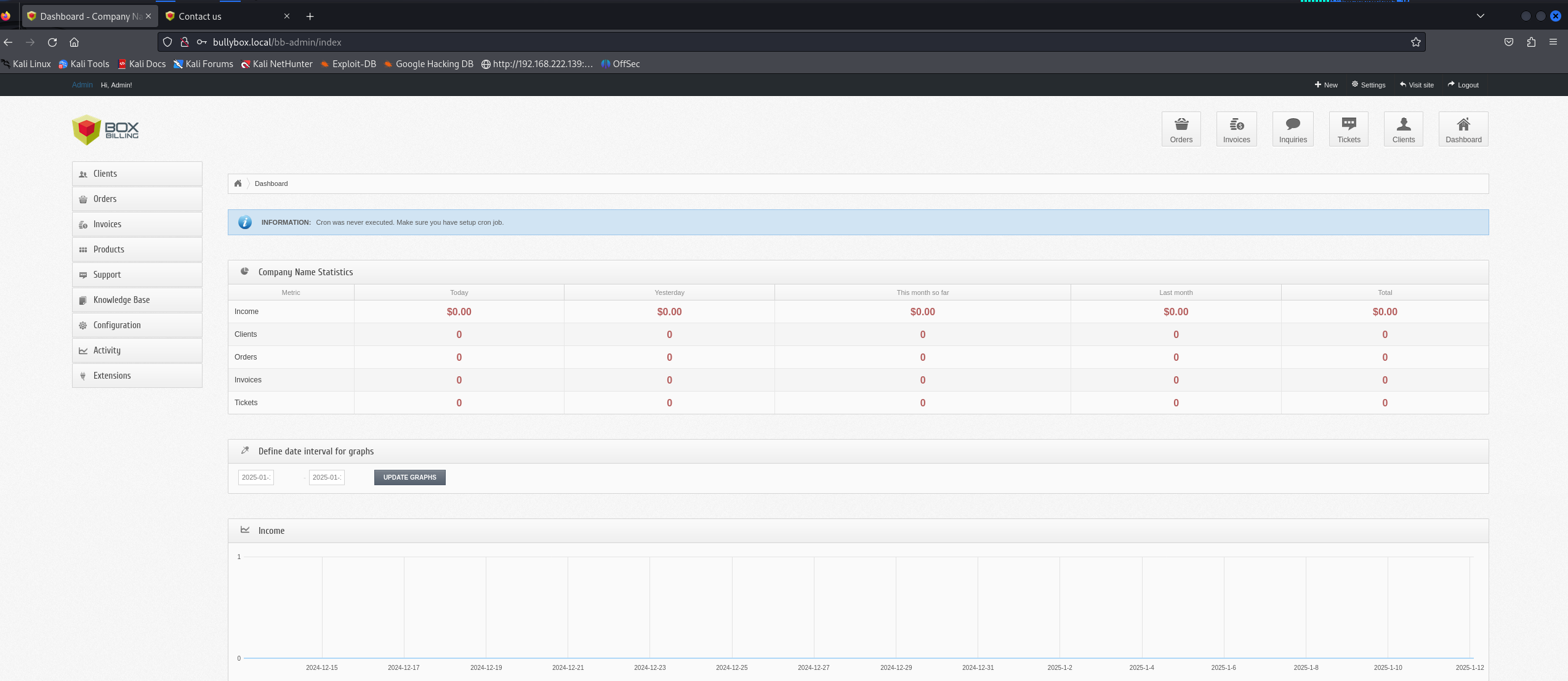Open Clients in the sidebar menu
Screen dimensions: 1568x681
coord(137,174)
